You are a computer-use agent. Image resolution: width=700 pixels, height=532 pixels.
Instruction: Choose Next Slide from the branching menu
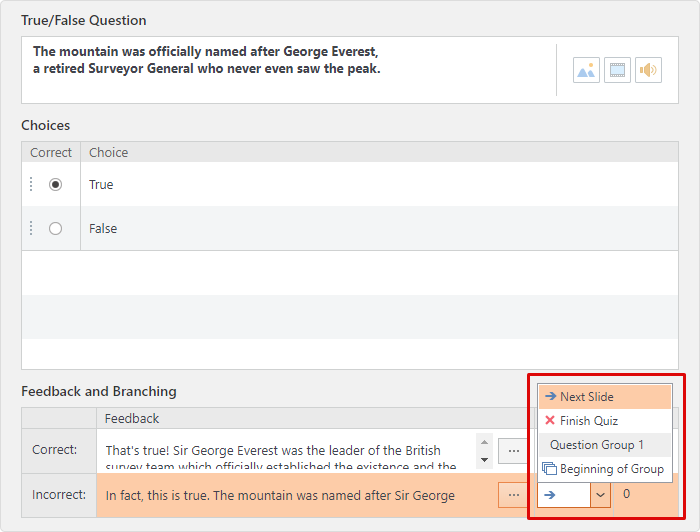click(x=605, y=397)
